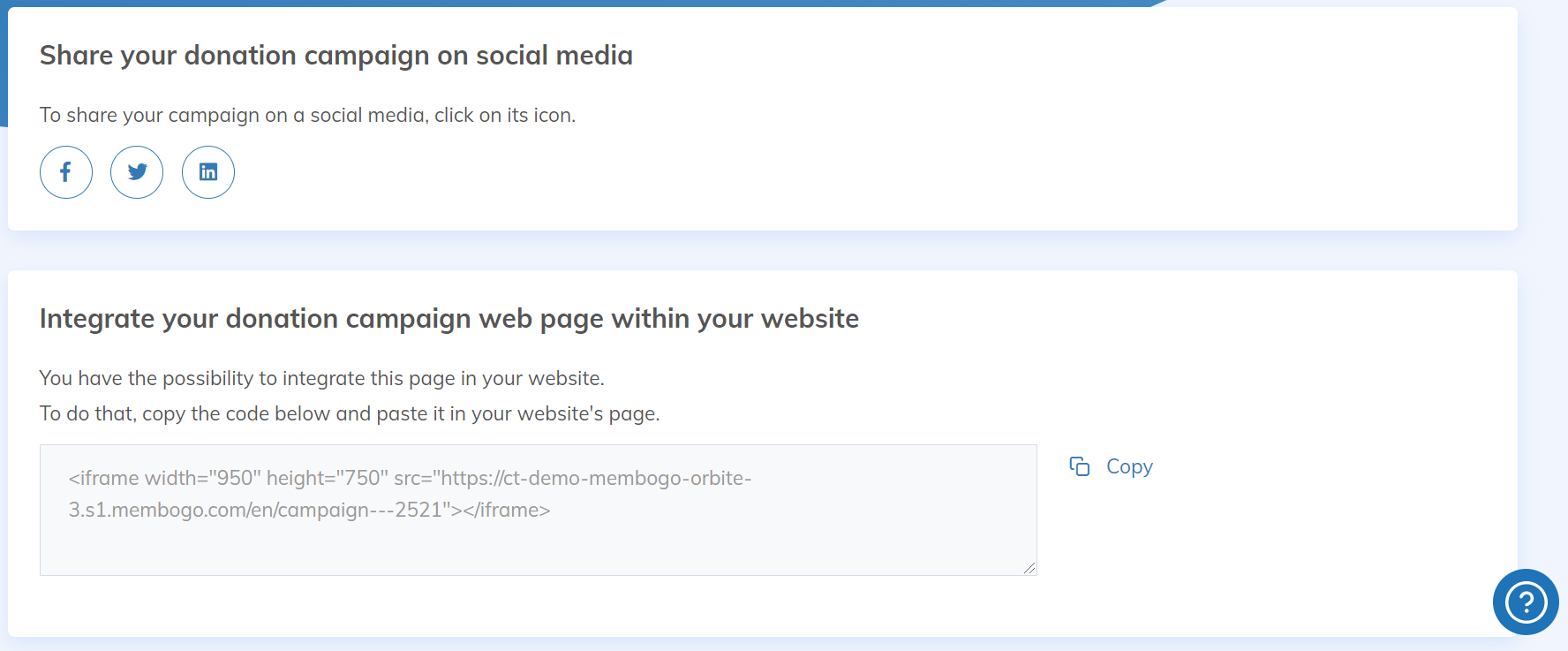1568x651 pixels.
Task: Share campaign on Twitter icon
Action: click(x=137, y=172)
